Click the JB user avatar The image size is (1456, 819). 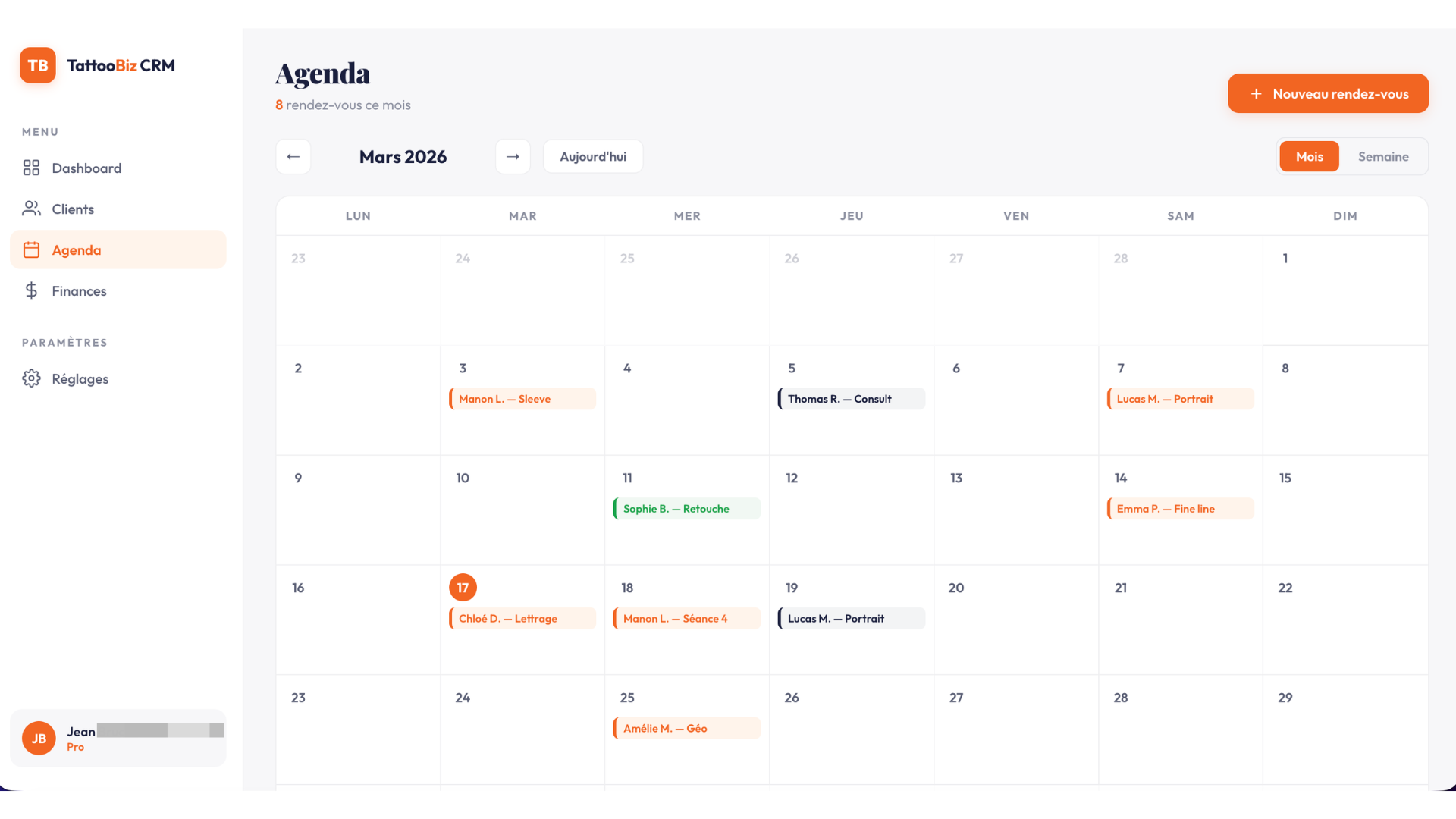[x=39, y=738]
